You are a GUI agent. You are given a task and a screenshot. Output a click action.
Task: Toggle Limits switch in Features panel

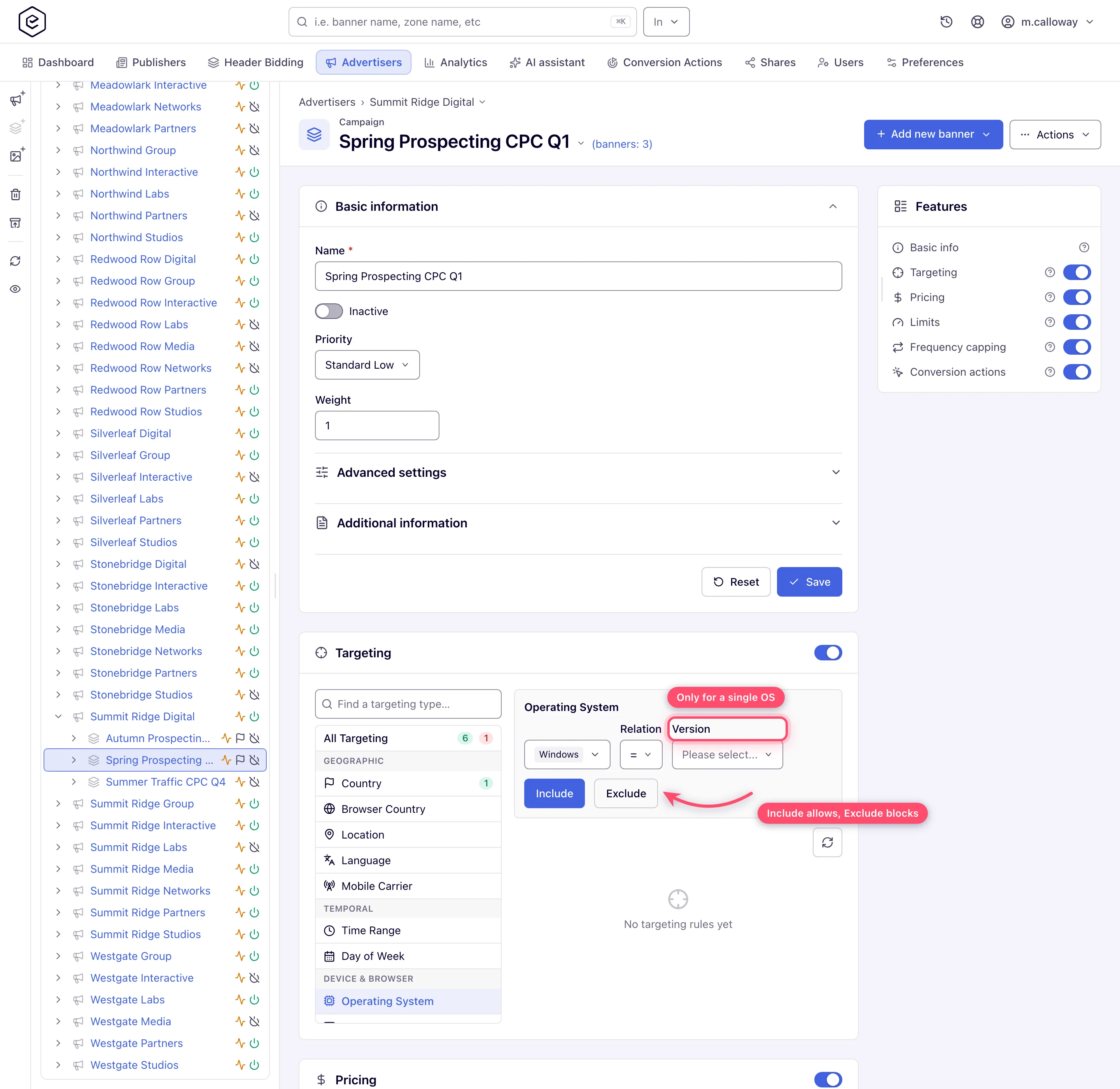(x=1076, y=322)
